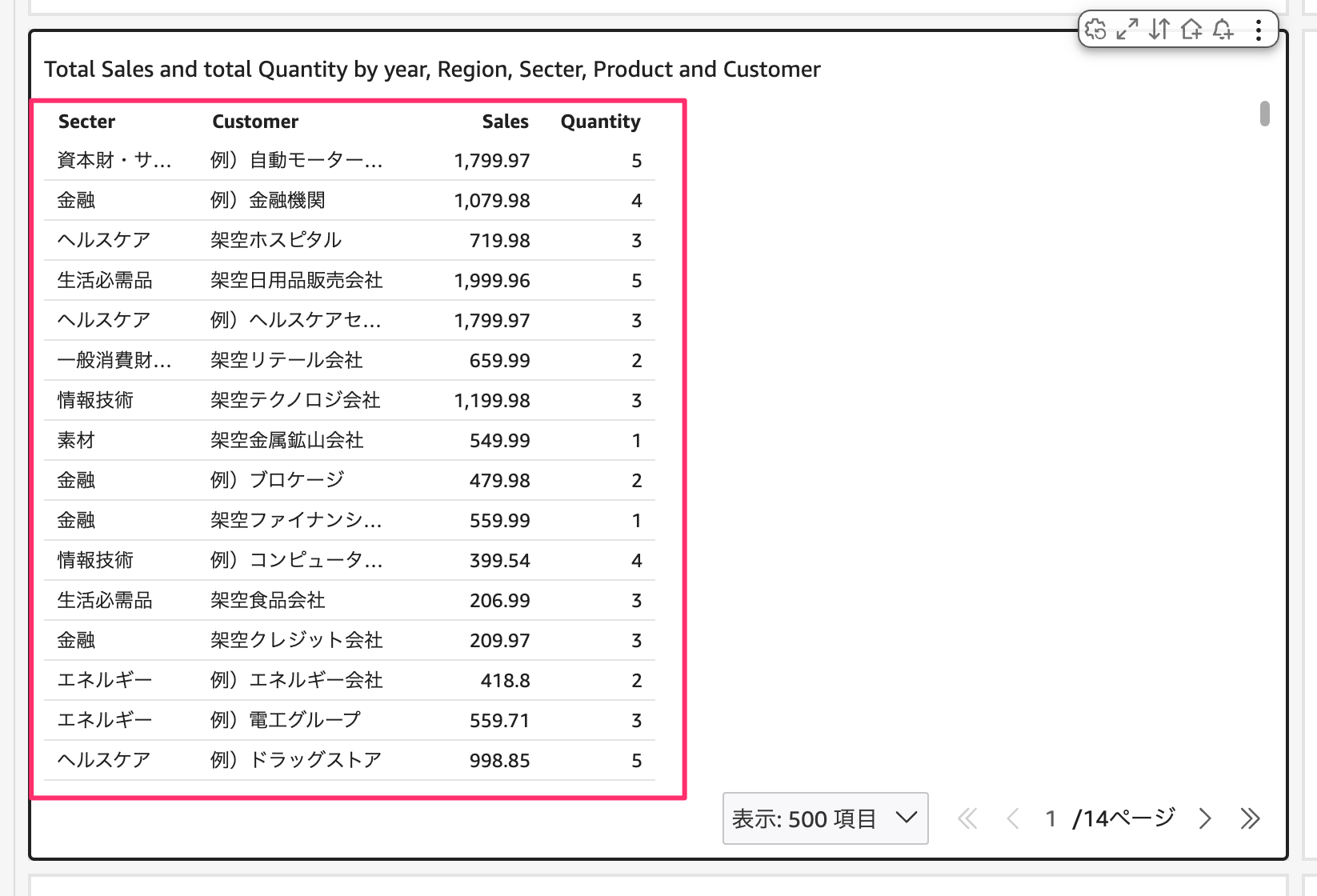Open the three-dot options menu
The width and height of the screenshot is (1317, 896).
click(1258, 30)
